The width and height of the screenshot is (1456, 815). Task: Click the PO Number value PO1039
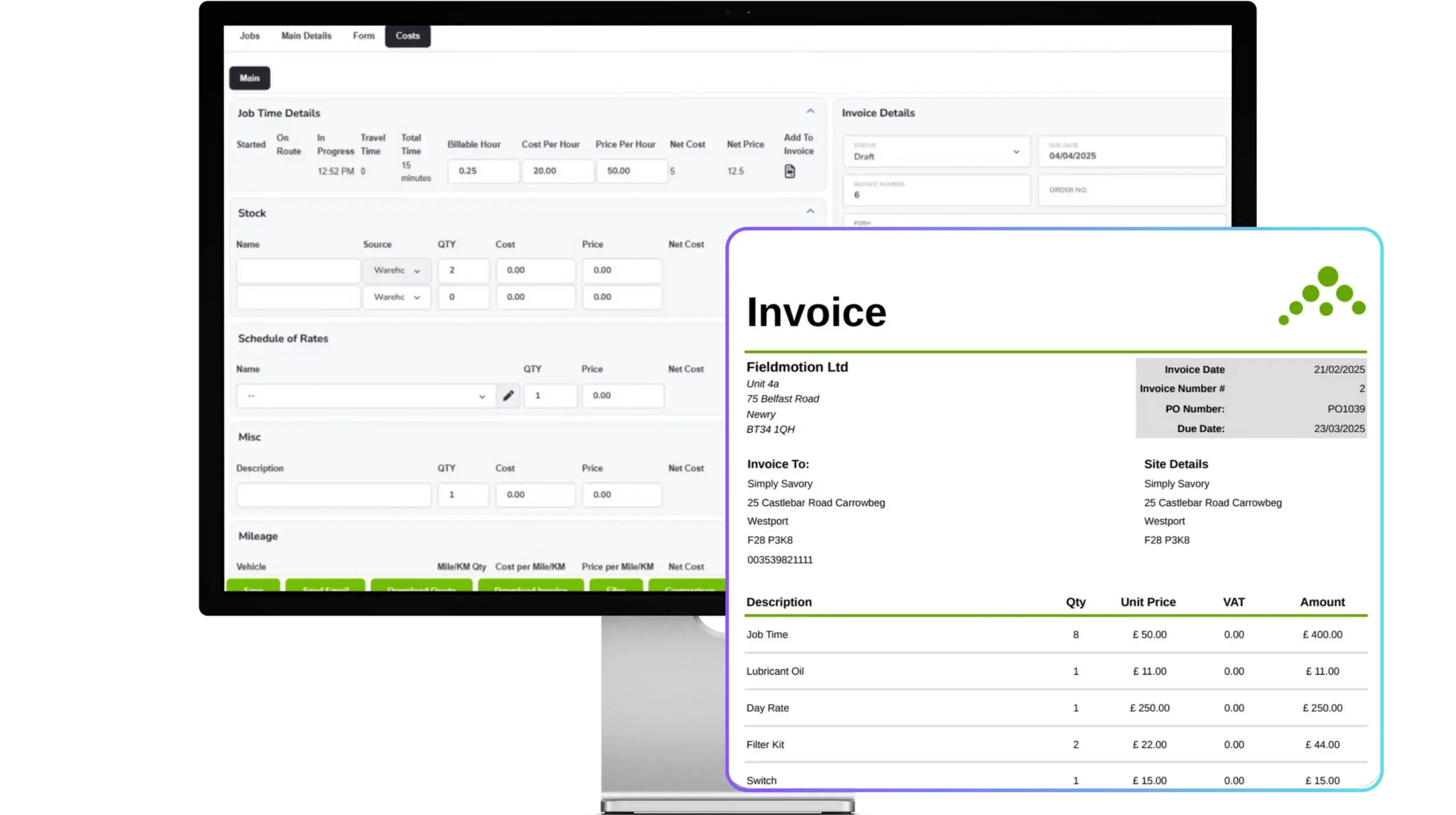[x=1346, y=409]
